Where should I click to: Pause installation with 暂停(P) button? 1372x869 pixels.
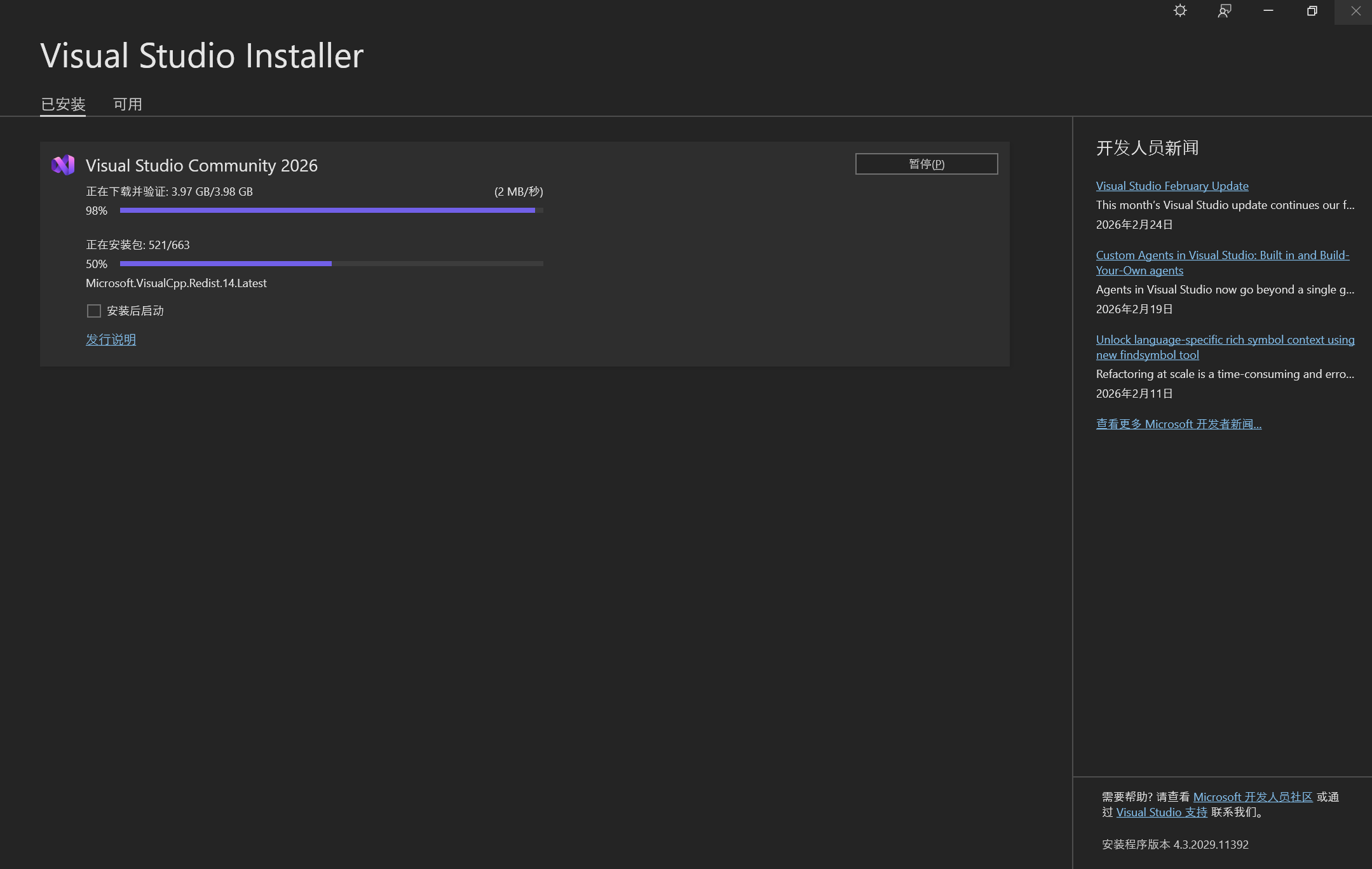[926, 164]
